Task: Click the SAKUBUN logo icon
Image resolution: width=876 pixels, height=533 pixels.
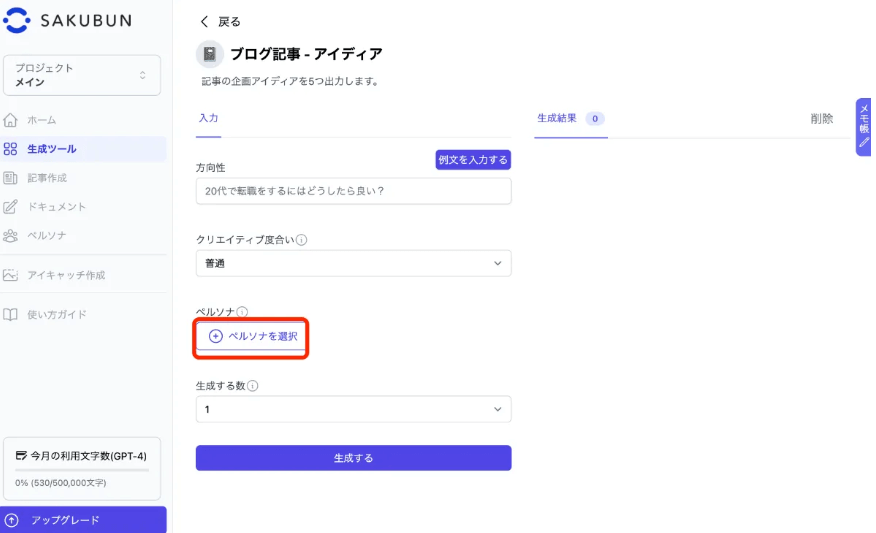Action: click(x=16, y=21)
